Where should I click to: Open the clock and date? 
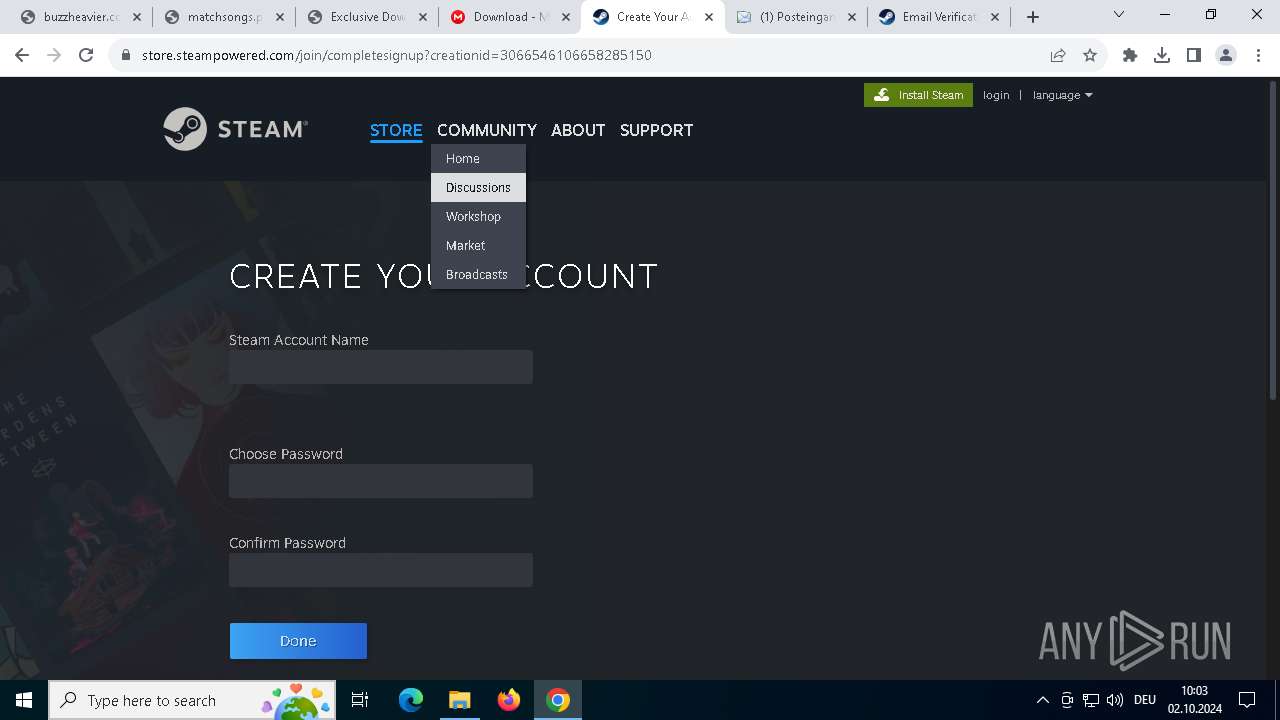click(1194, 700)
